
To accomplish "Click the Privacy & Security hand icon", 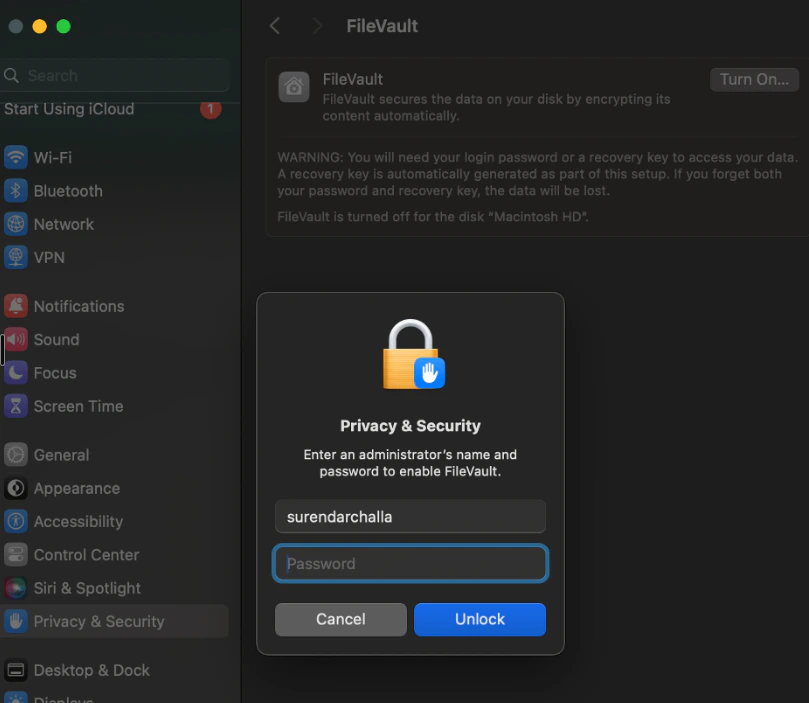I will pyautogui.click(x=16, y=621).
